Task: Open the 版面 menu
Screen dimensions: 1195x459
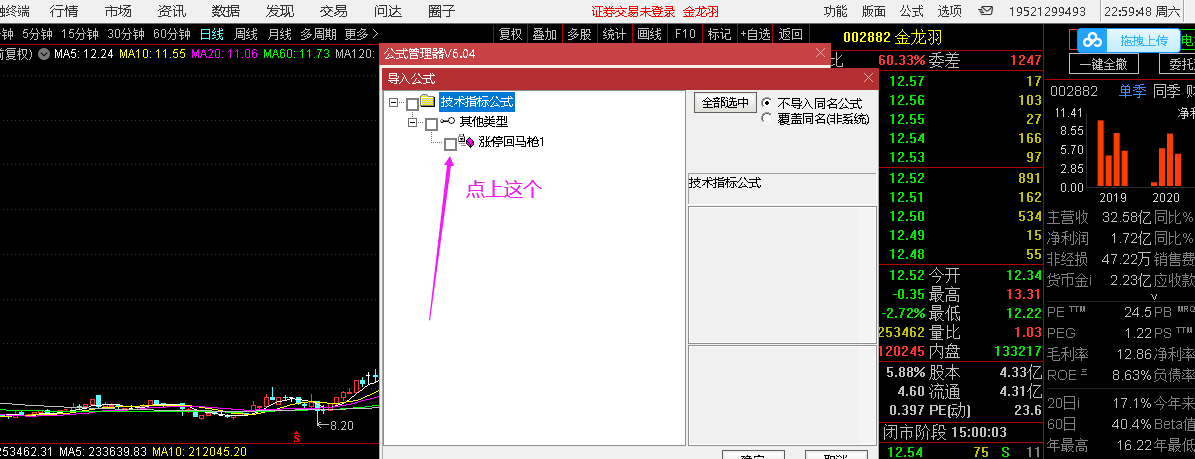Action: click(873, 11)
